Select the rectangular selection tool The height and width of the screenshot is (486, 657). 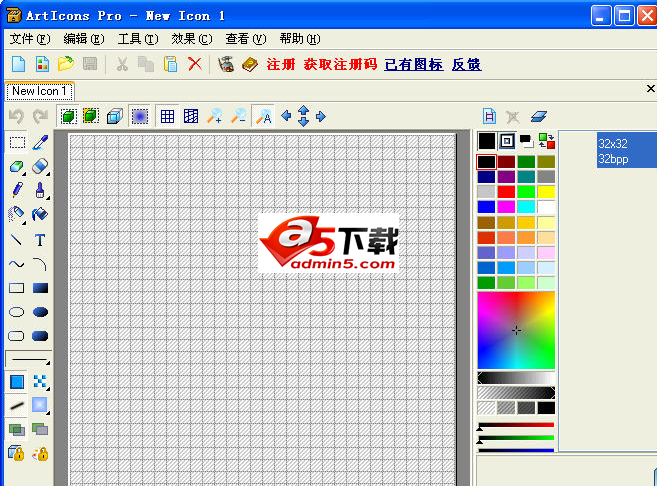tap(17, 142)
